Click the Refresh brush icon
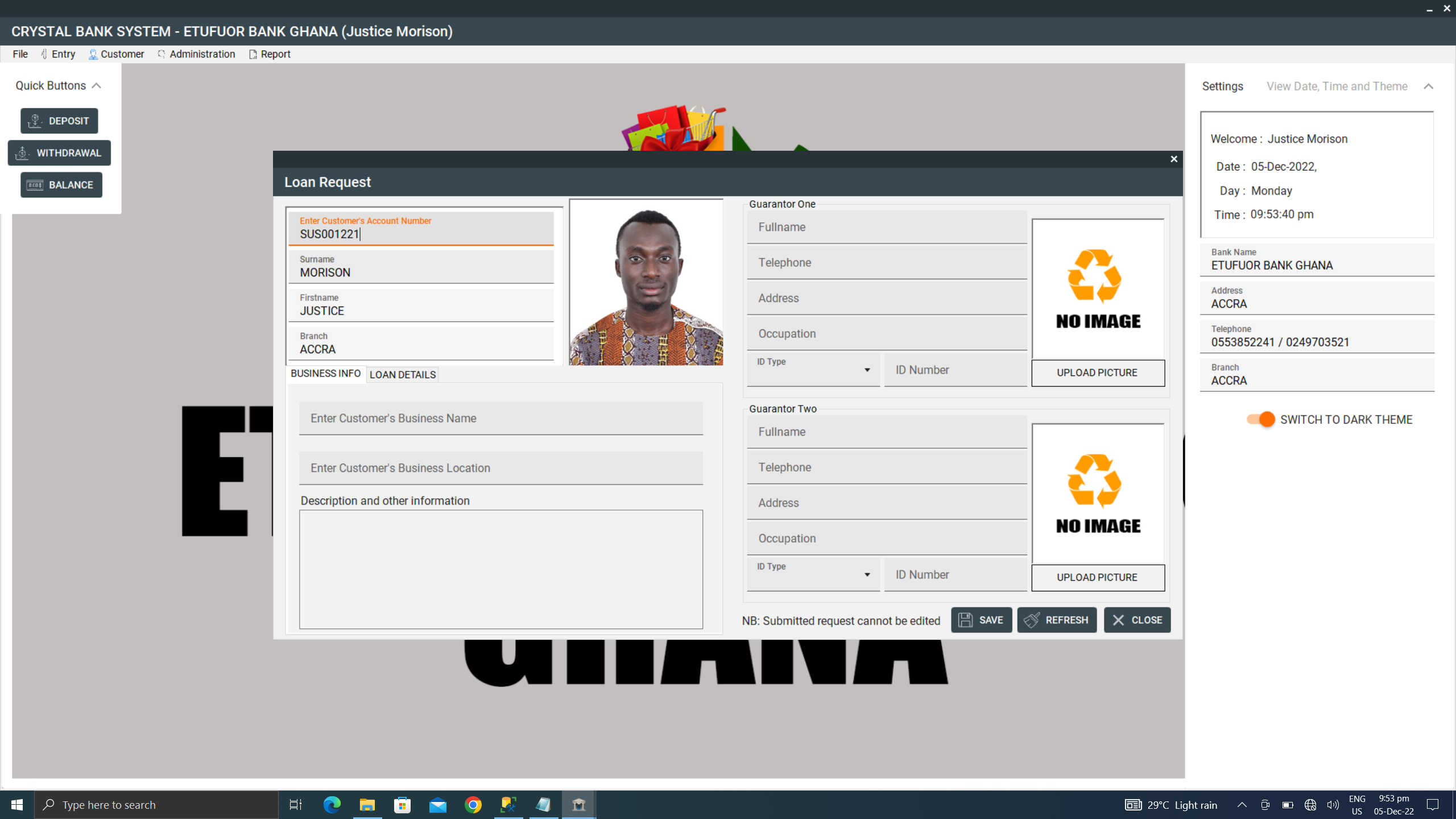The width and height of the screenshot is (1456, 819). pos(1032,620)
